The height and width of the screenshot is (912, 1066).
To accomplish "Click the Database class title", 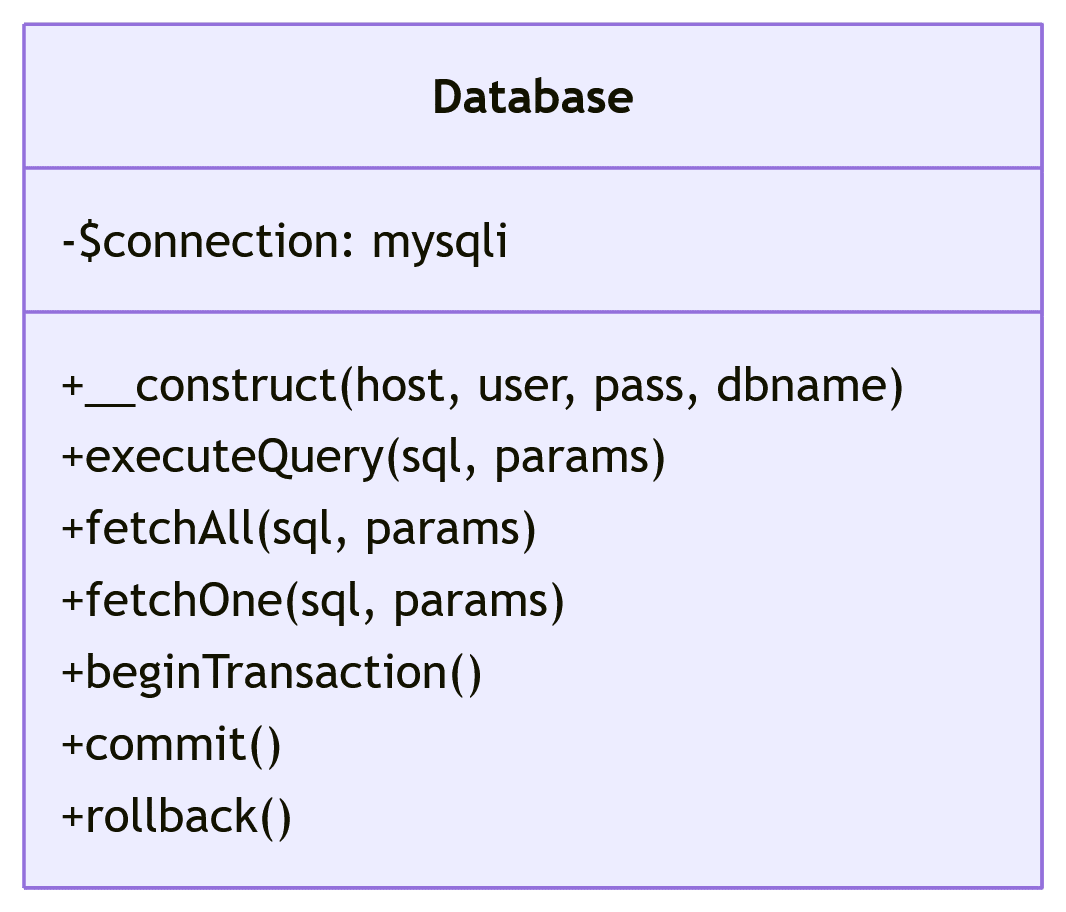I will pyautogui.click(x=532, y=97).
